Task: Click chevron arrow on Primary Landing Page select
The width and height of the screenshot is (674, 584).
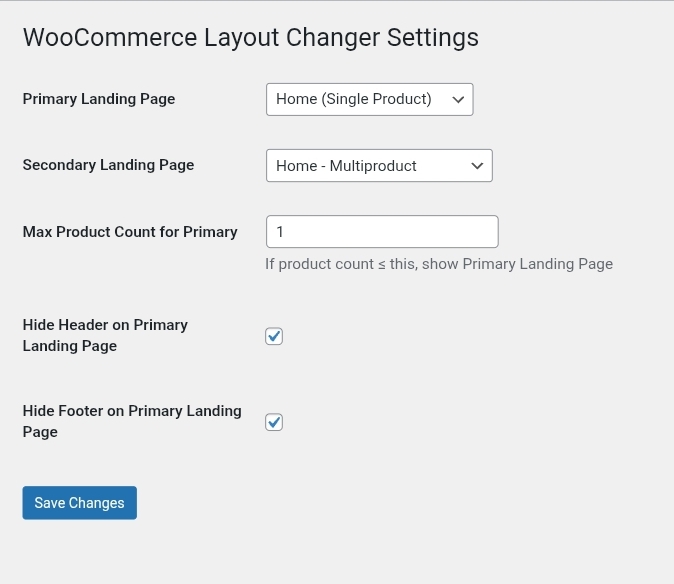Action: (x=458, y=99)
